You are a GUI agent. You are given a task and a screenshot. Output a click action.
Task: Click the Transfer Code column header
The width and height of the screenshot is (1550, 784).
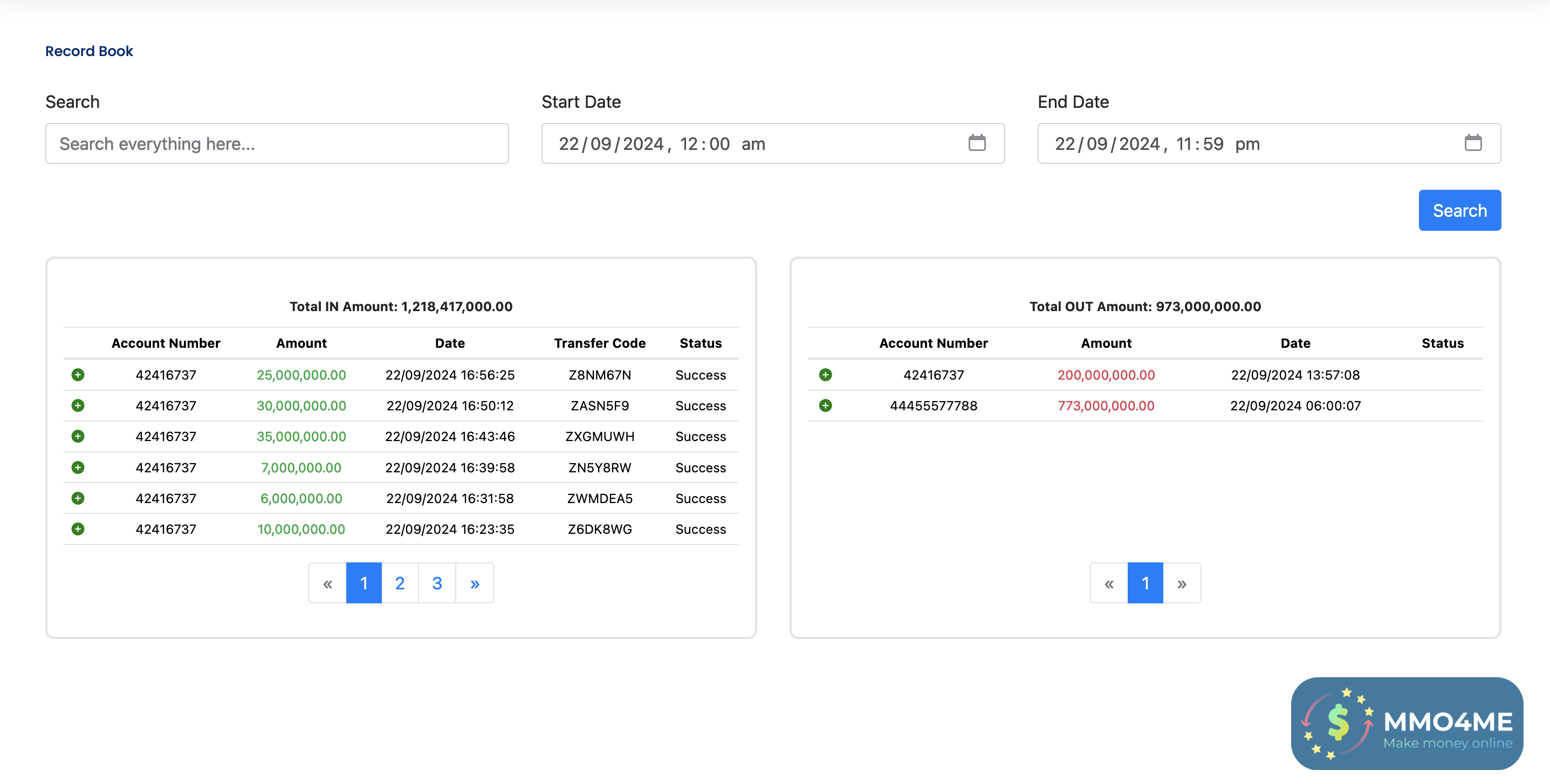coord(600,343)
